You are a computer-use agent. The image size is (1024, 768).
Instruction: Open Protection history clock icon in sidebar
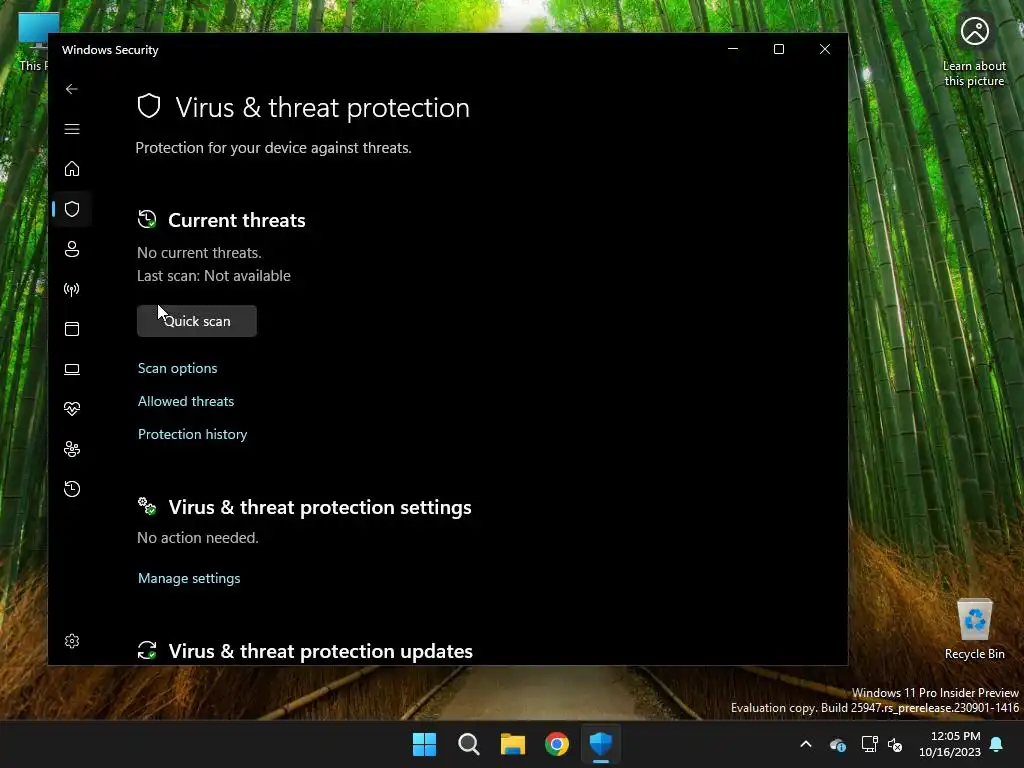click(x=72, y=488)
